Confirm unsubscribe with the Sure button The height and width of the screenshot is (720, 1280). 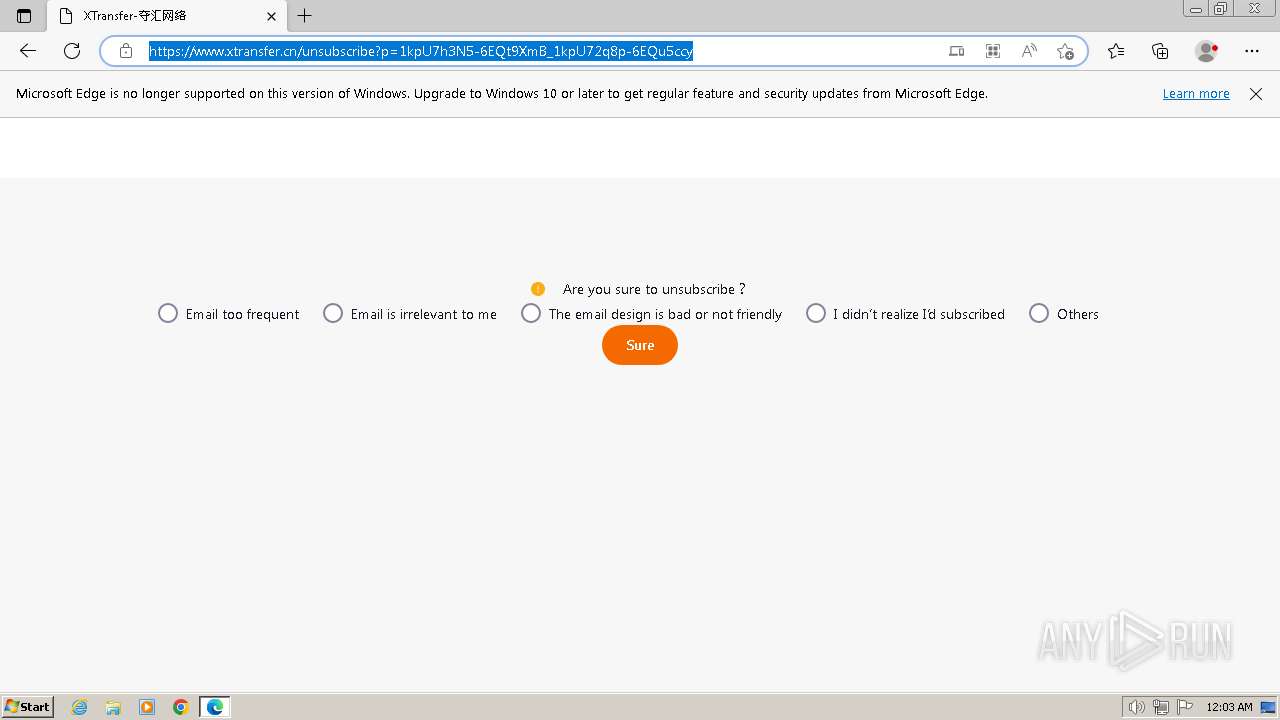640,345
